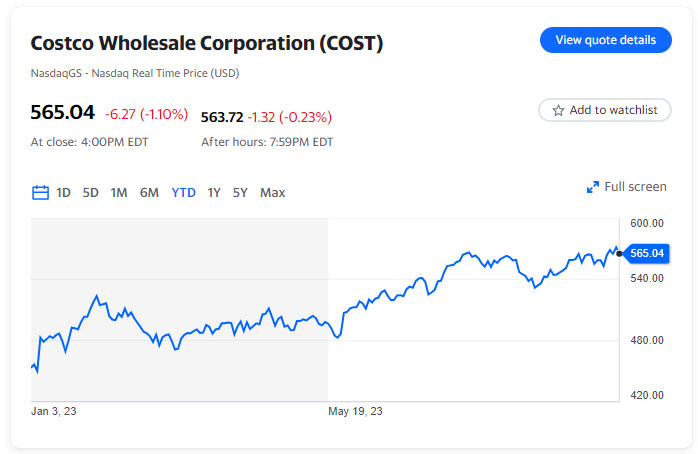Select the Max time range
Viewport: 698px width, 454px height.
pos(272,193)
